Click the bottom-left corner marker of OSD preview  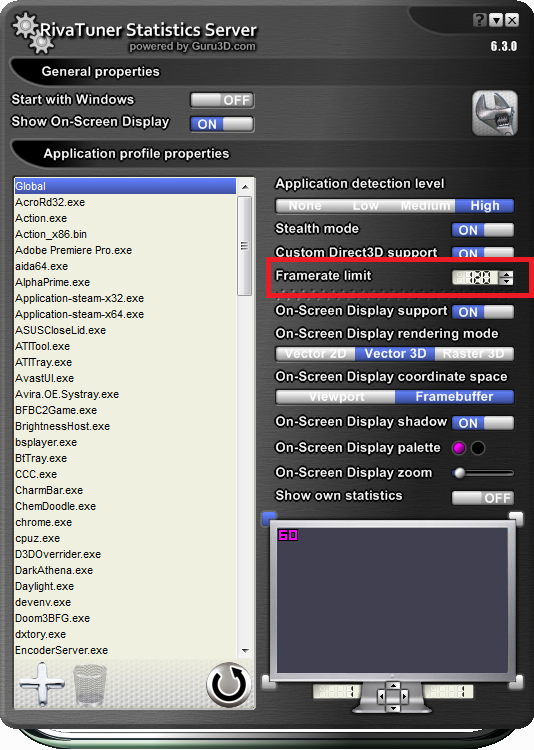[x=269, y=682]
